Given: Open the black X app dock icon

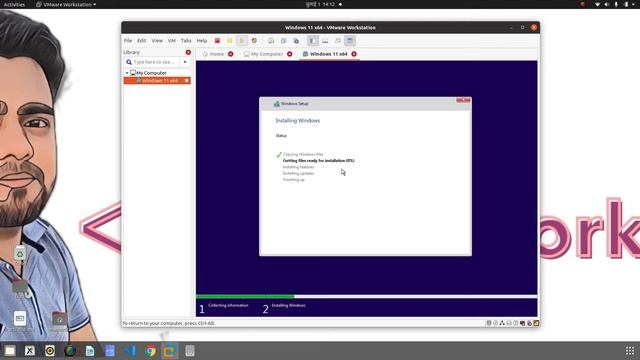Looking at the screenshot, I should tap(30, 351).
